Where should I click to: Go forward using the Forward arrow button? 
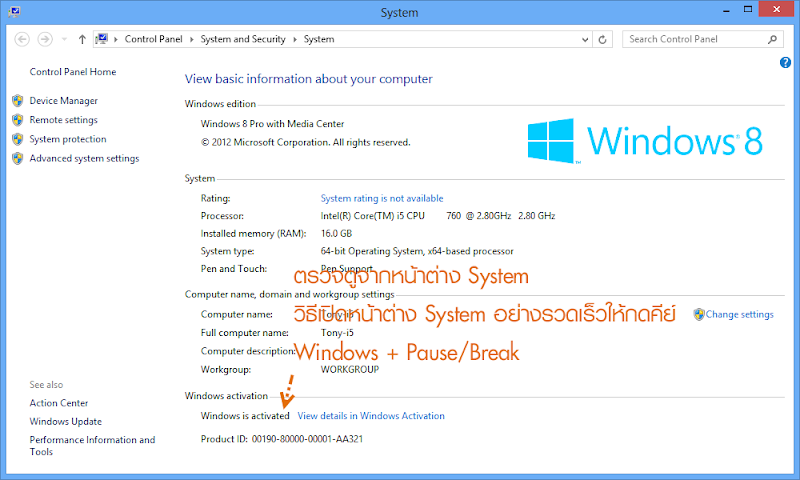pos(45,39)
